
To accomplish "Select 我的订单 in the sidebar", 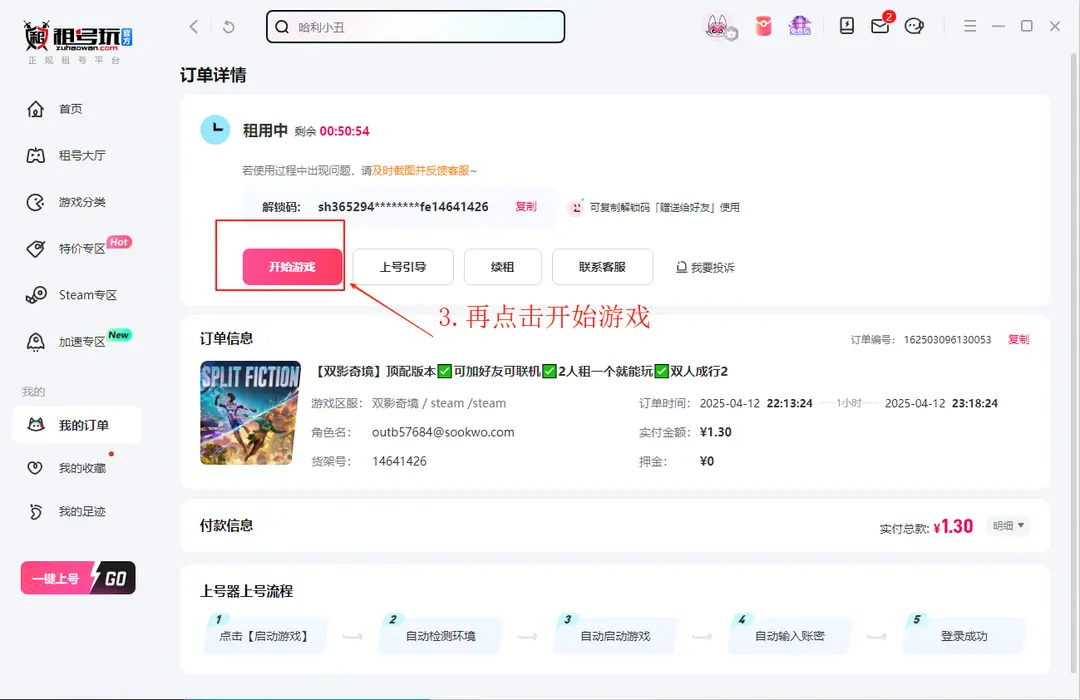I will tap(77, 425).
